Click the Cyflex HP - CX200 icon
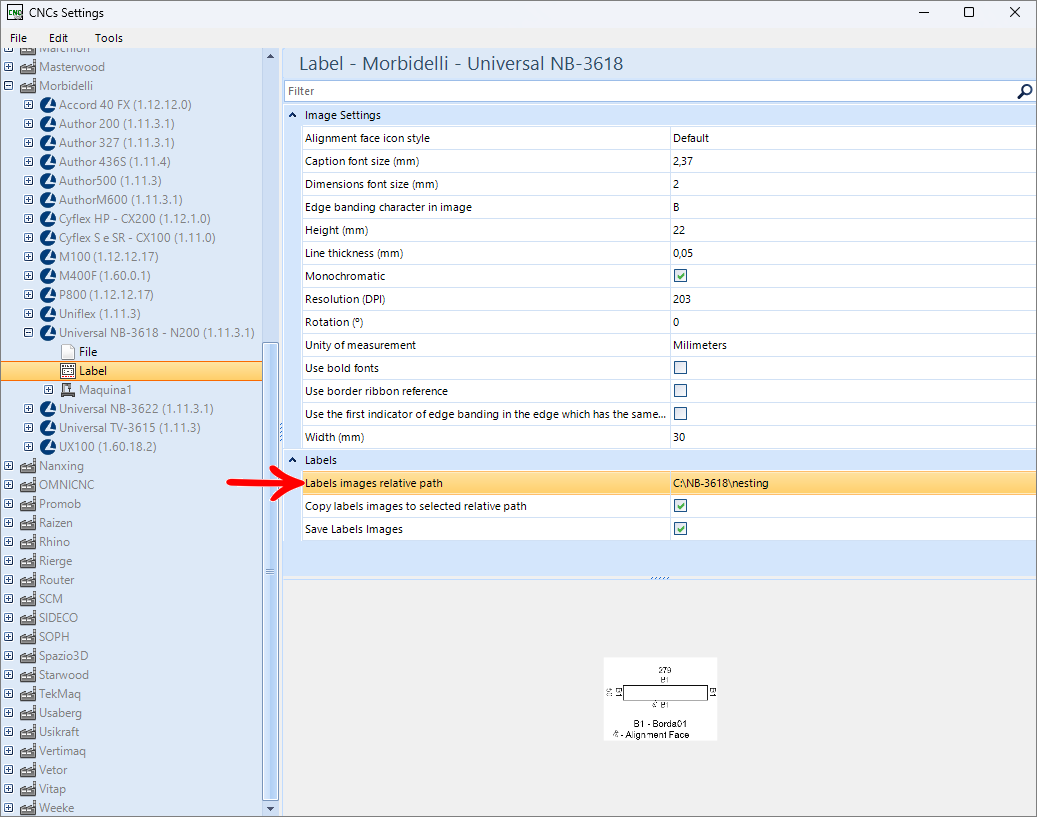The width and height of the screenshot is (1037, 817). point(48,219)
